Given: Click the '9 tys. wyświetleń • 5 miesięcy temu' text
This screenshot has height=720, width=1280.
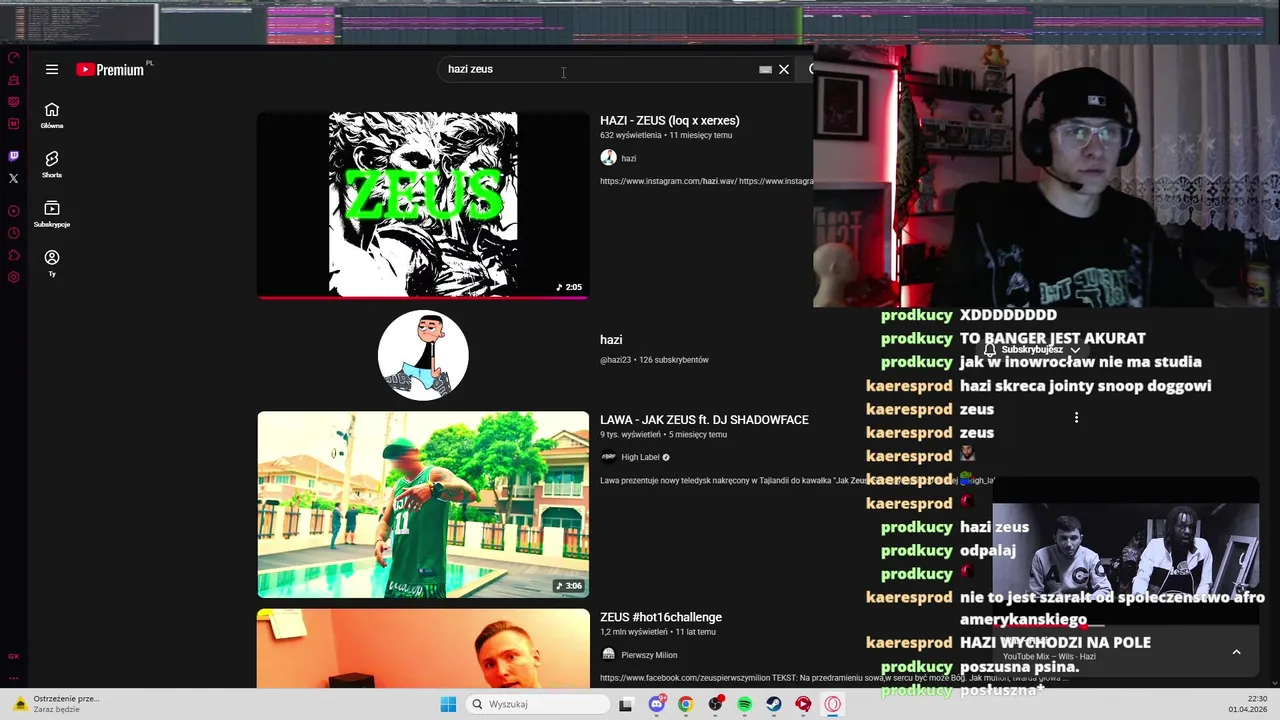Looking at the screenshot, I should 663,435.
